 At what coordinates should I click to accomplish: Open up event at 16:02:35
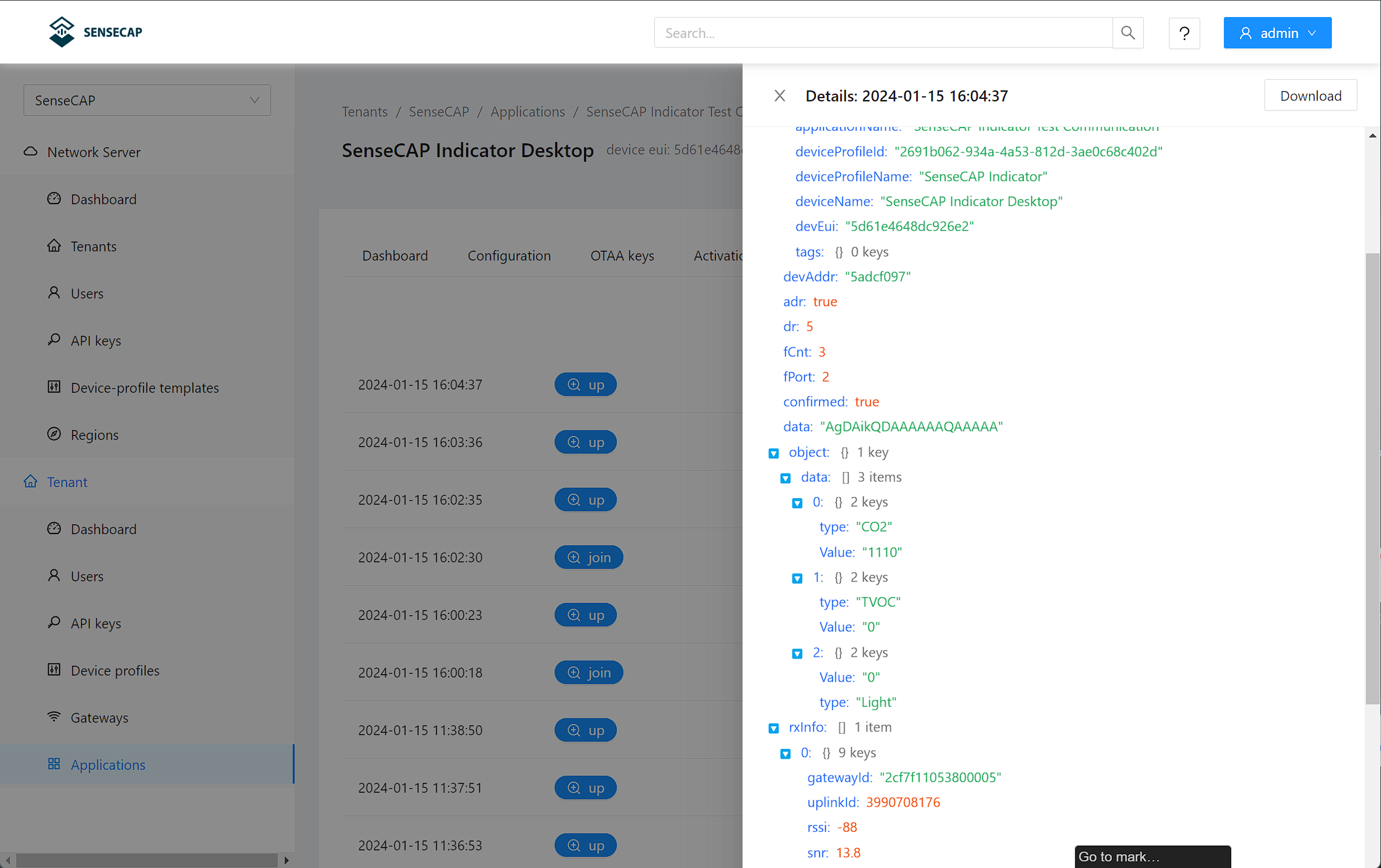click(585, 499)
